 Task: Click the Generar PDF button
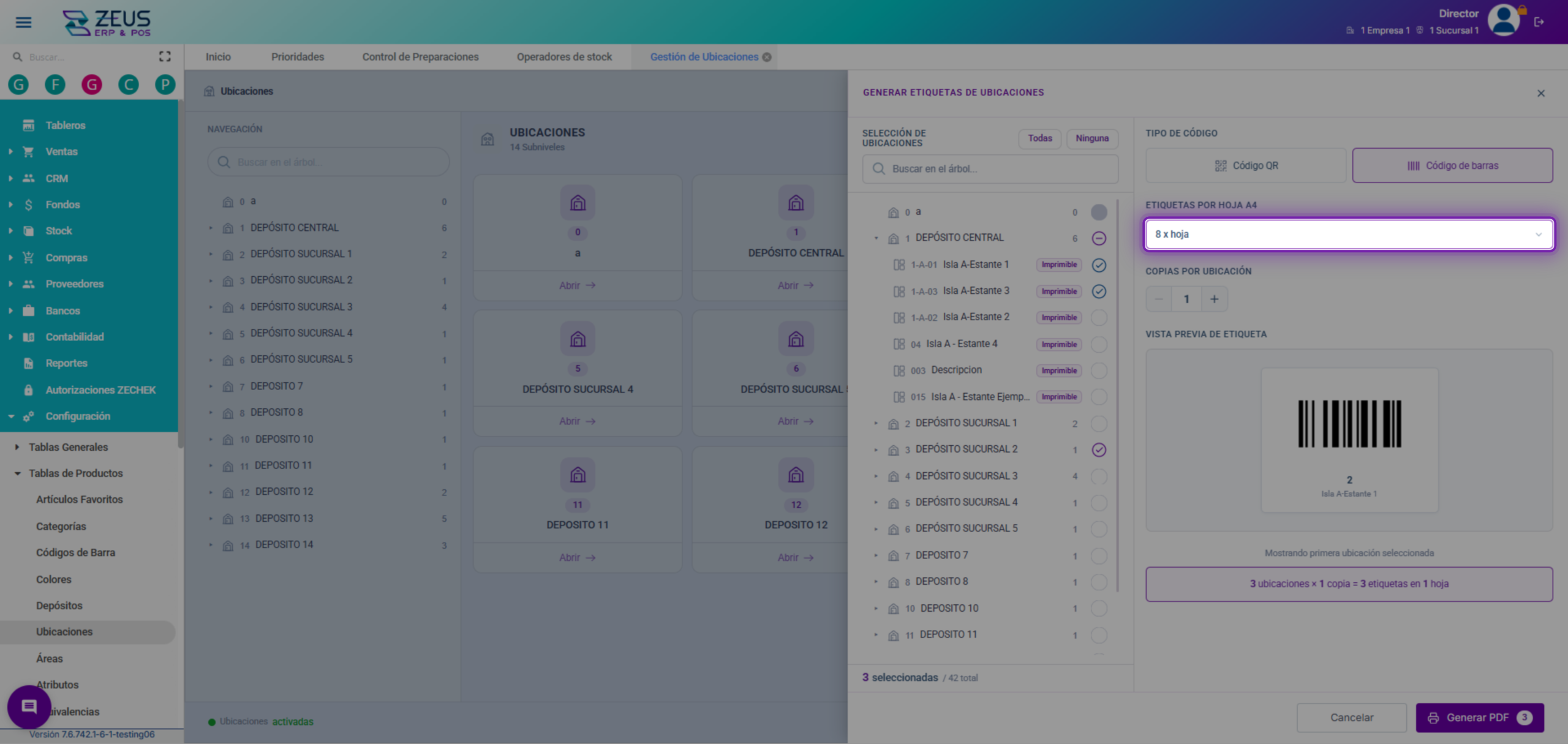point(1480,718)
